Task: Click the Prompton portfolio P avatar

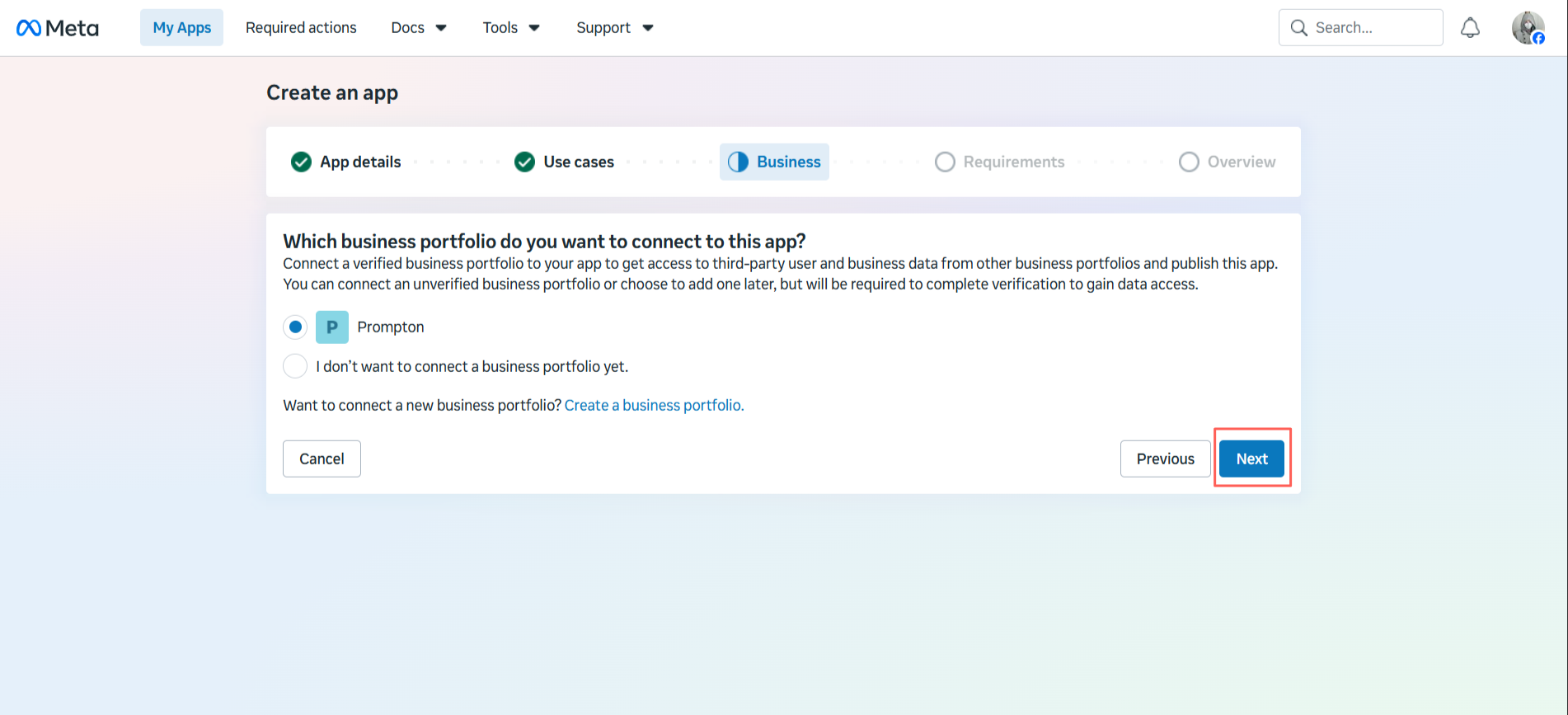Action: pyautogui.click(x=332, y=327)
